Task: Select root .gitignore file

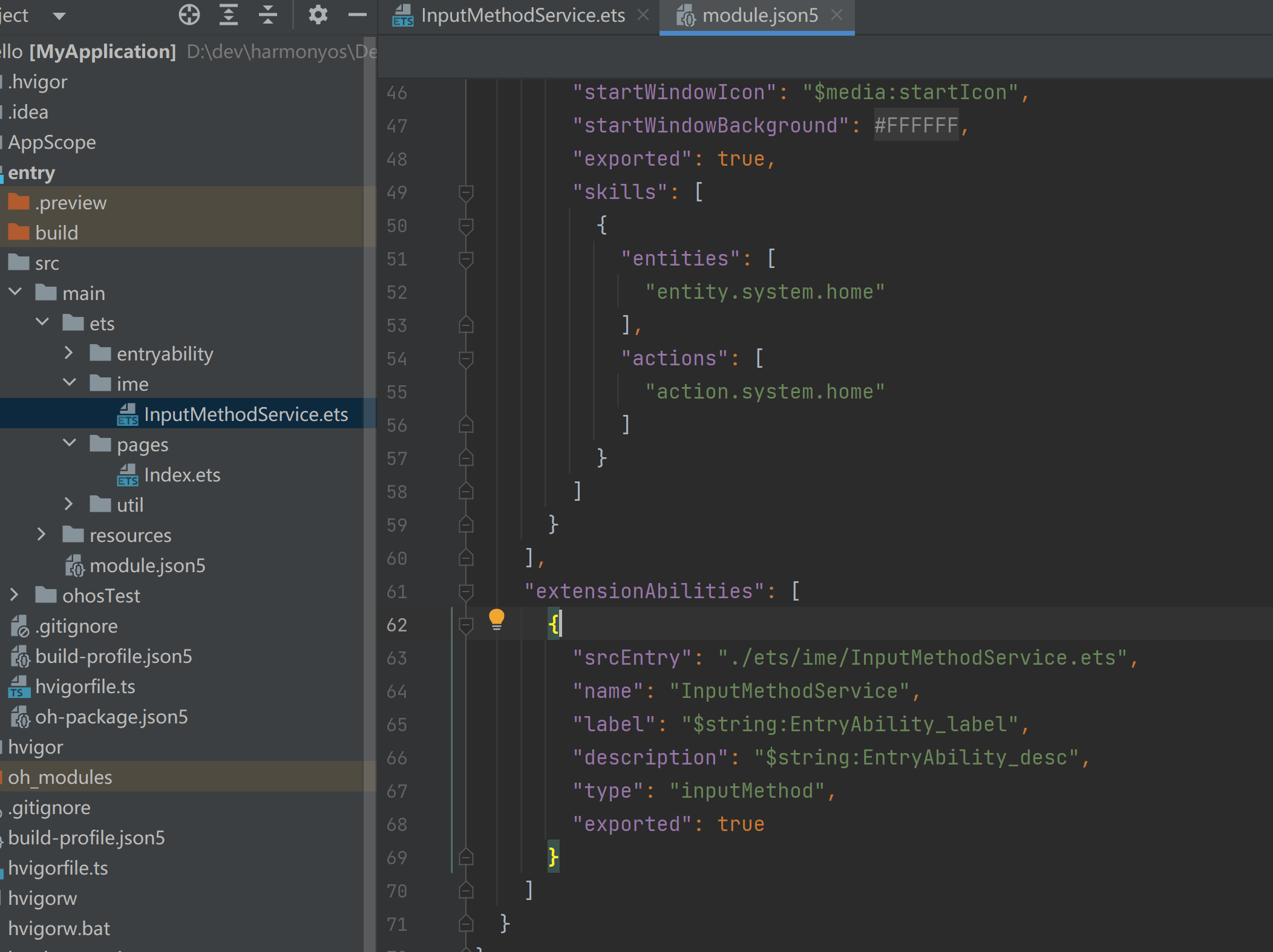Action: click(x=50, y=807)
